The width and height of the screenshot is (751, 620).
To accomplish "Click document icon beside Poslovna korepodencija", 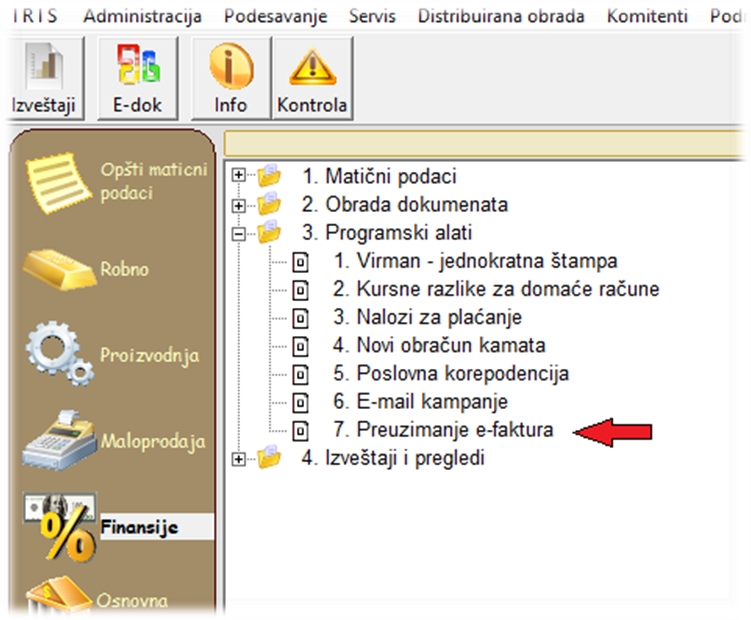I will (x=300, y=374).
